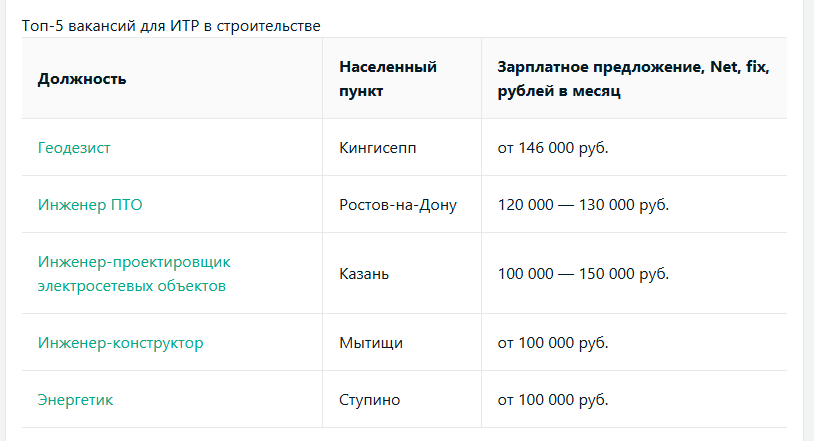Image resolution: width=814 pixels, height=441 pixels.
Task: Select the Ростов-на-Дону city cell
Action: 398,205
